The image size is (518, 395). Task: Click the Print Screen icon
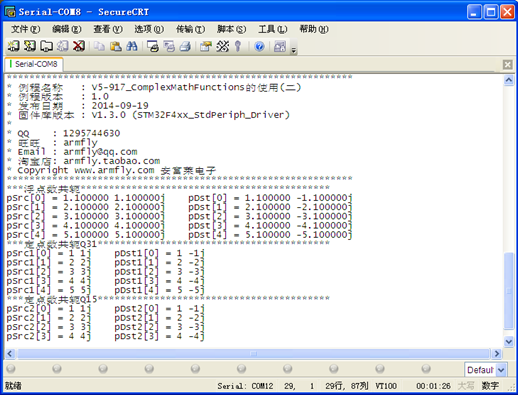click(153, 46)
